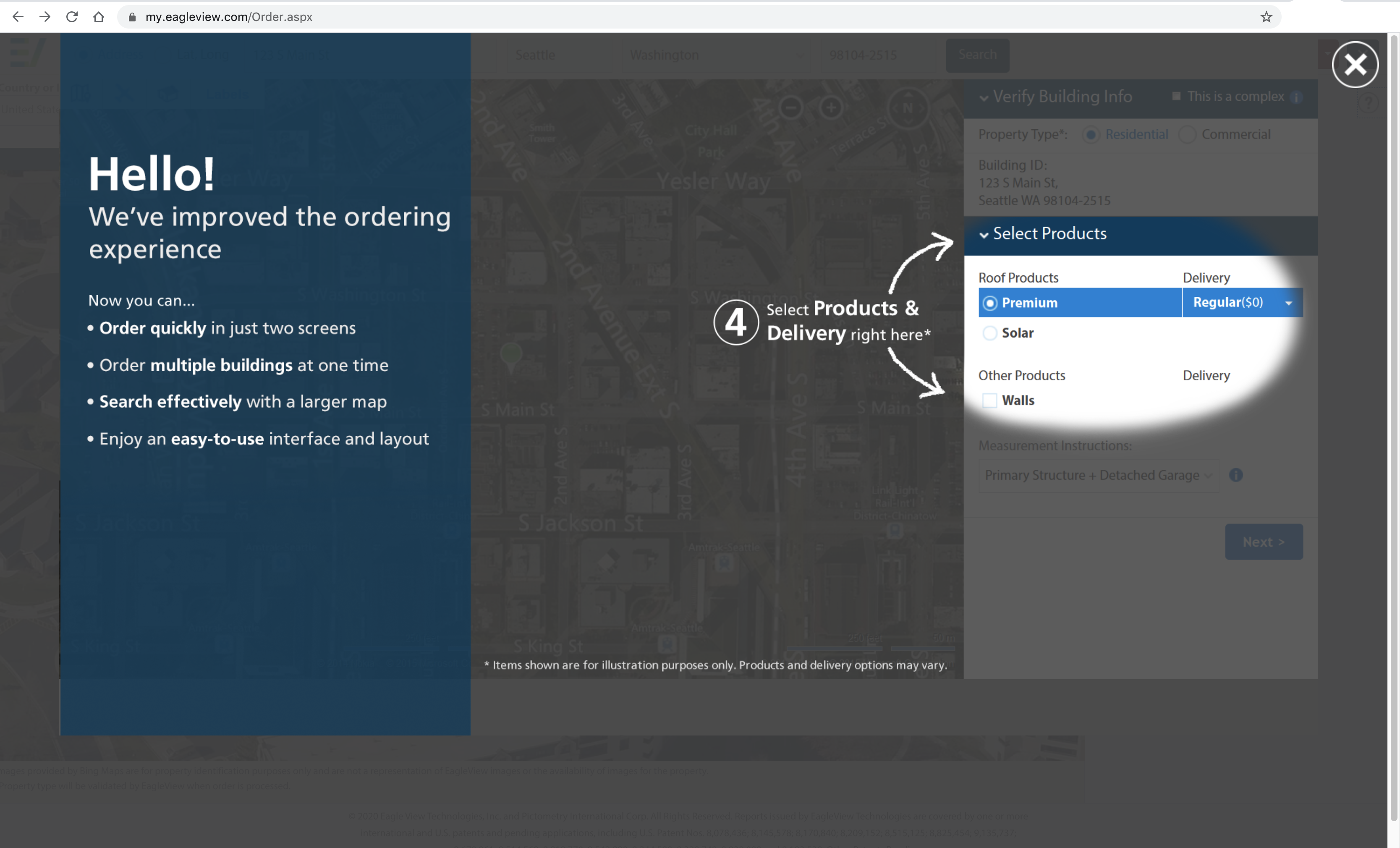Click the Hello! heading
The width and height of the screenshot is (1400, 848).
click(x=152, y=174)
